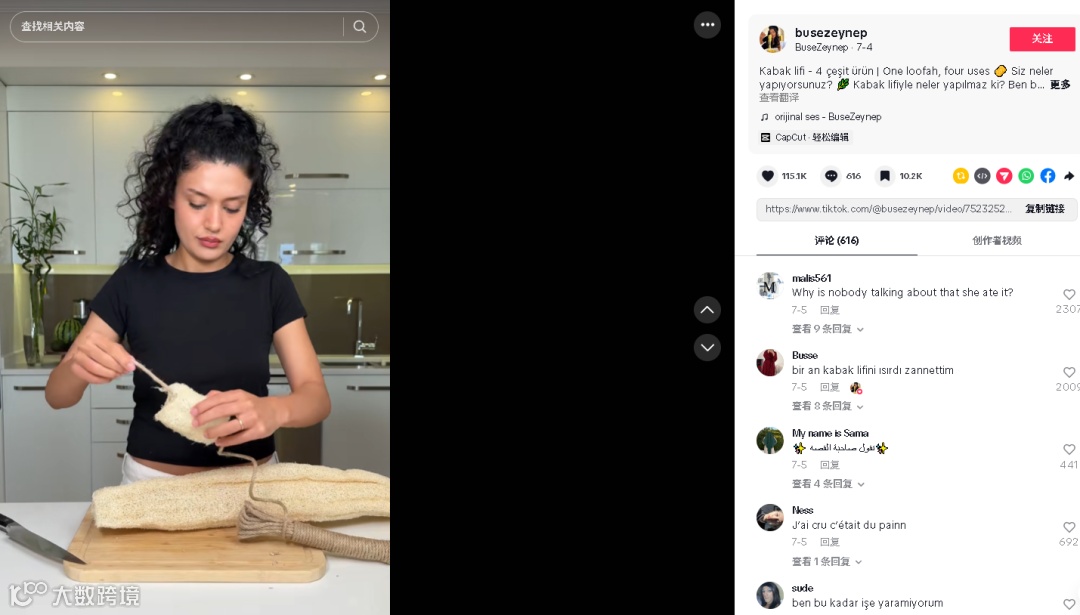Screen dimensions: 1080x615
Task: Like the video with the heart icon
Action: tap(767, 176)
